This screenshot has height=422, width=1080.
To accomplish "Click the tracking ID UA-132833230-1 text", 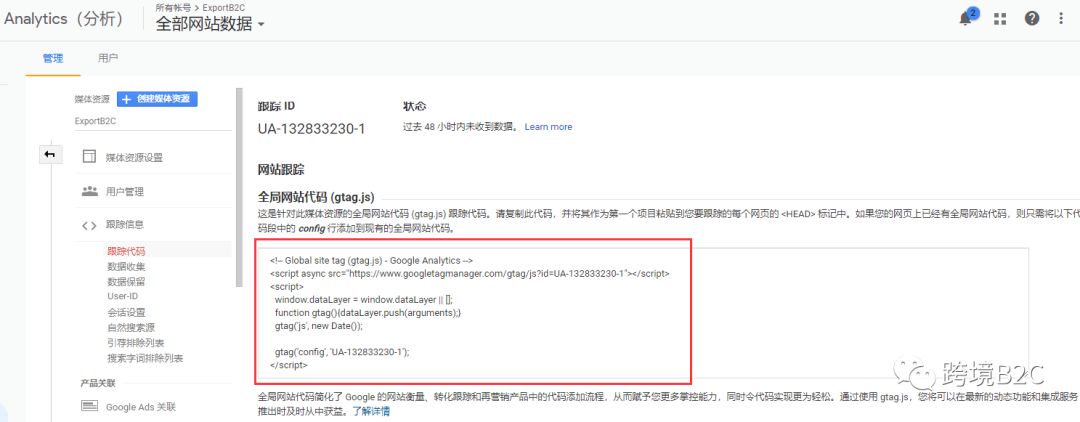I will coord(312,129).
